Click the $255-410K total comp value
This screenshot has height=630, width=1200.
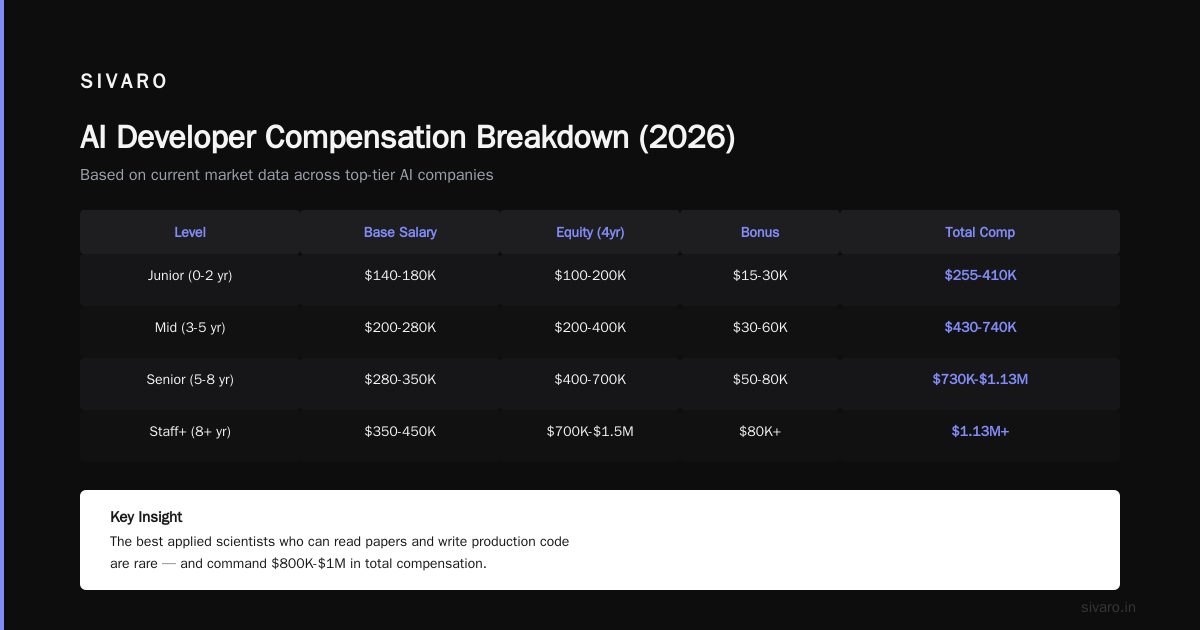(x=980, y=275)
